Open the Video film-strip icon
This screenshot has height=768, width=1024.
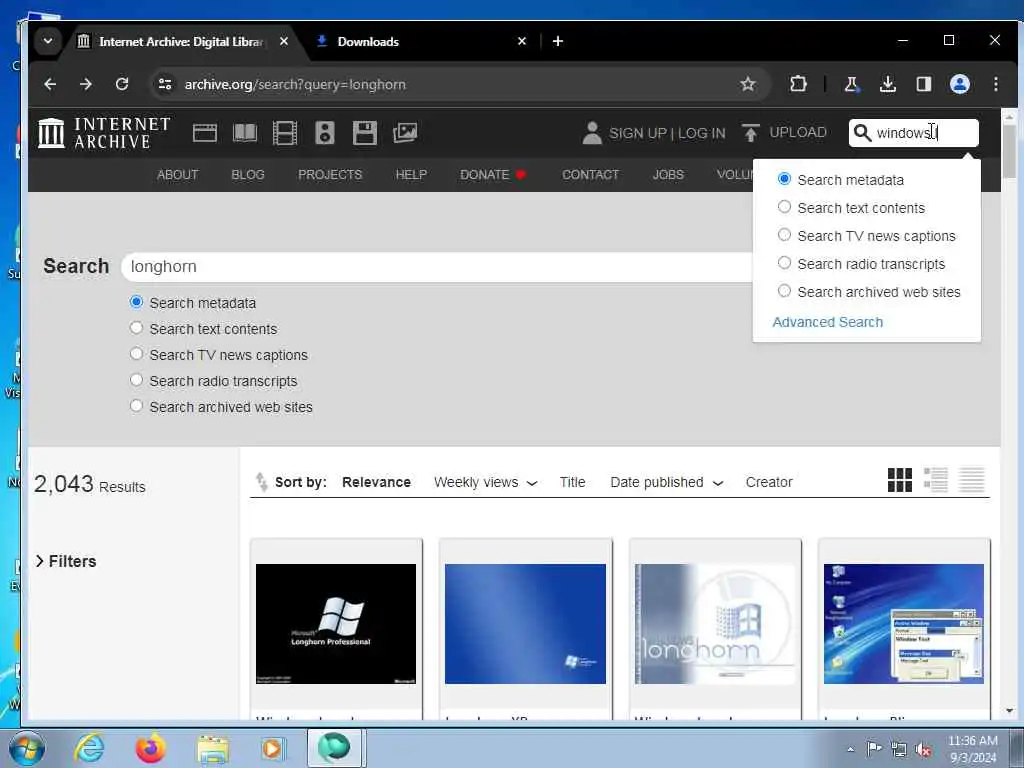pos(285,133)
